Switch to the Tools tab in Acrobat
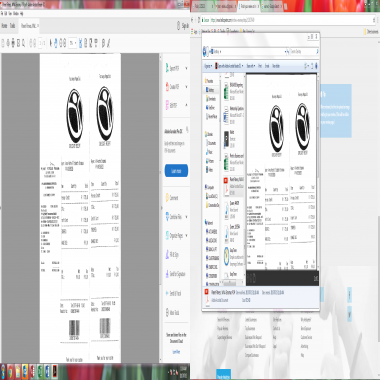380x380 pixels. click(12, 26)
